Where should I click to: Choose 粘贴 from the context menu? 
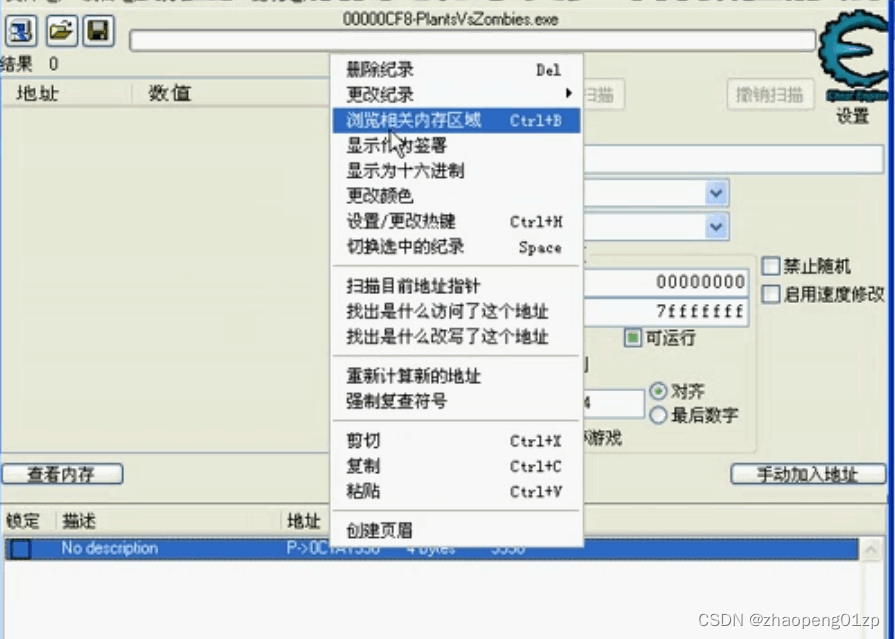(456, 491)
